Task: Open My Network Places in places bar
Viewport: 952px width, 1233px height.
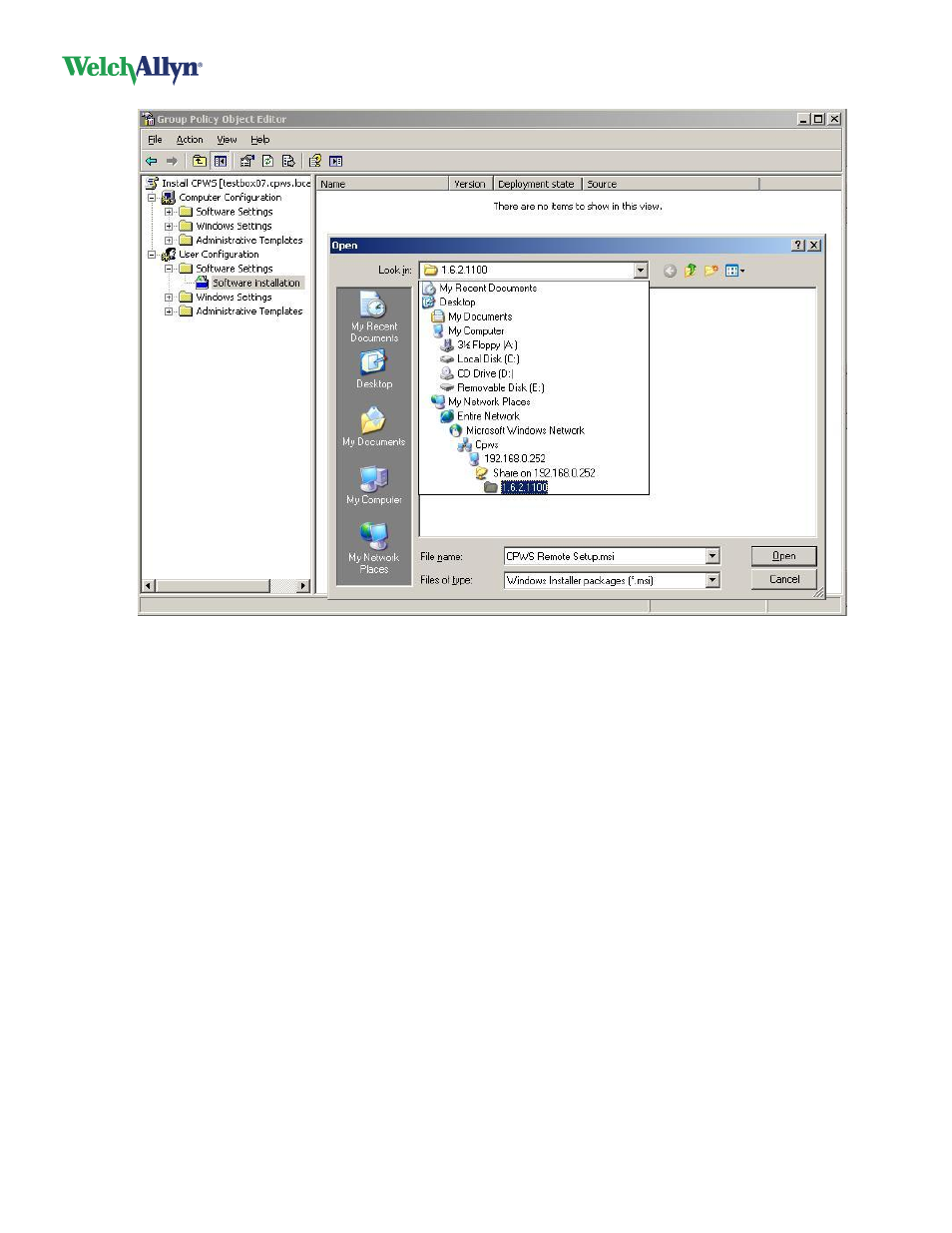Action: tap(374, 547)
